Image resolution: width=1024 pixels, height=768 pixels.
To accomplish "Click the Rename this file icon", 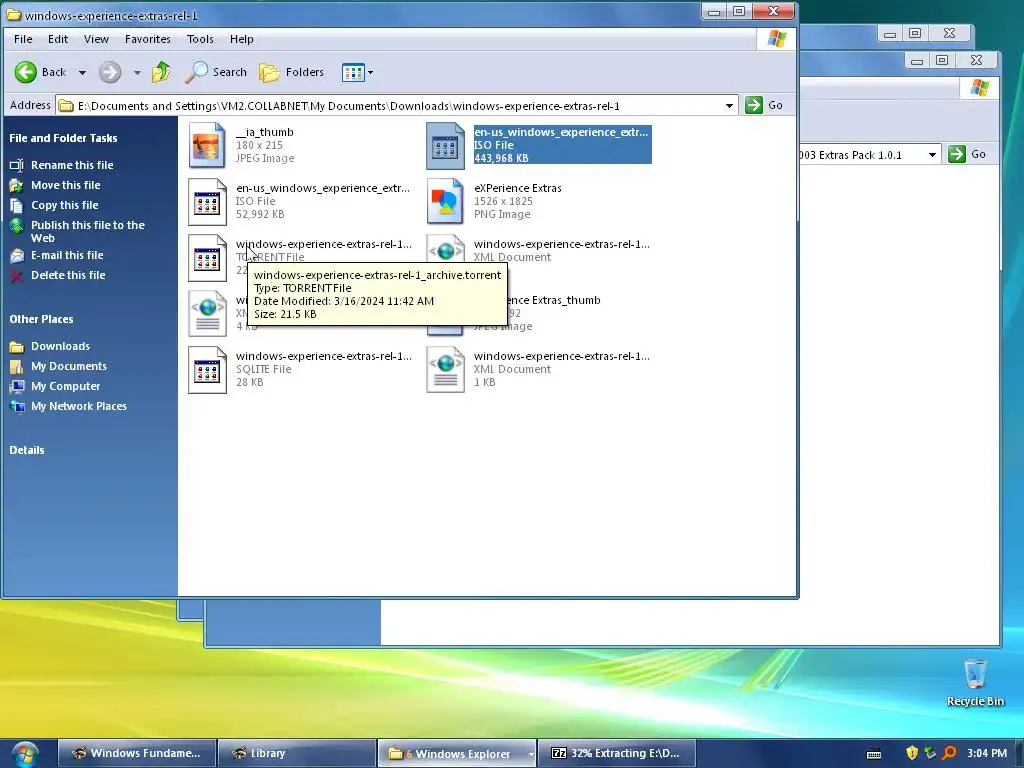I will point(17,165).
